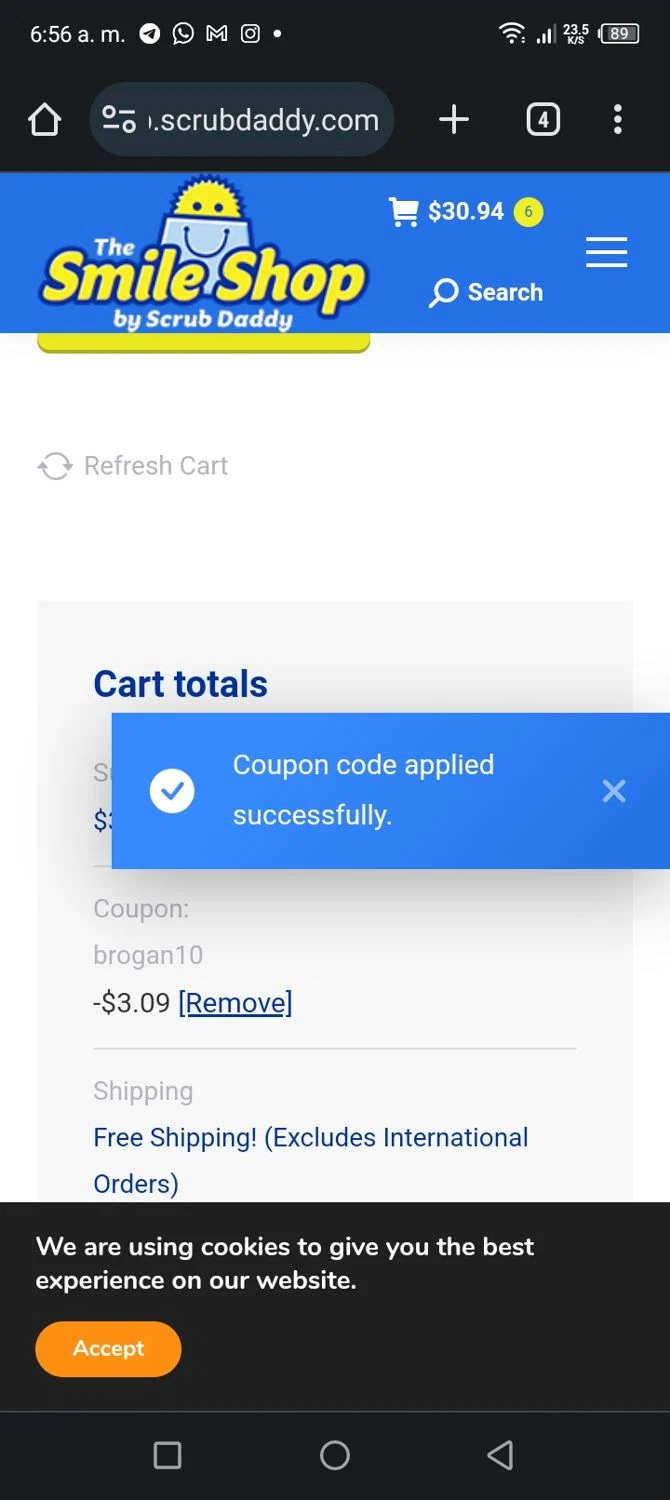Tap the Search label in header

point(505,293)
